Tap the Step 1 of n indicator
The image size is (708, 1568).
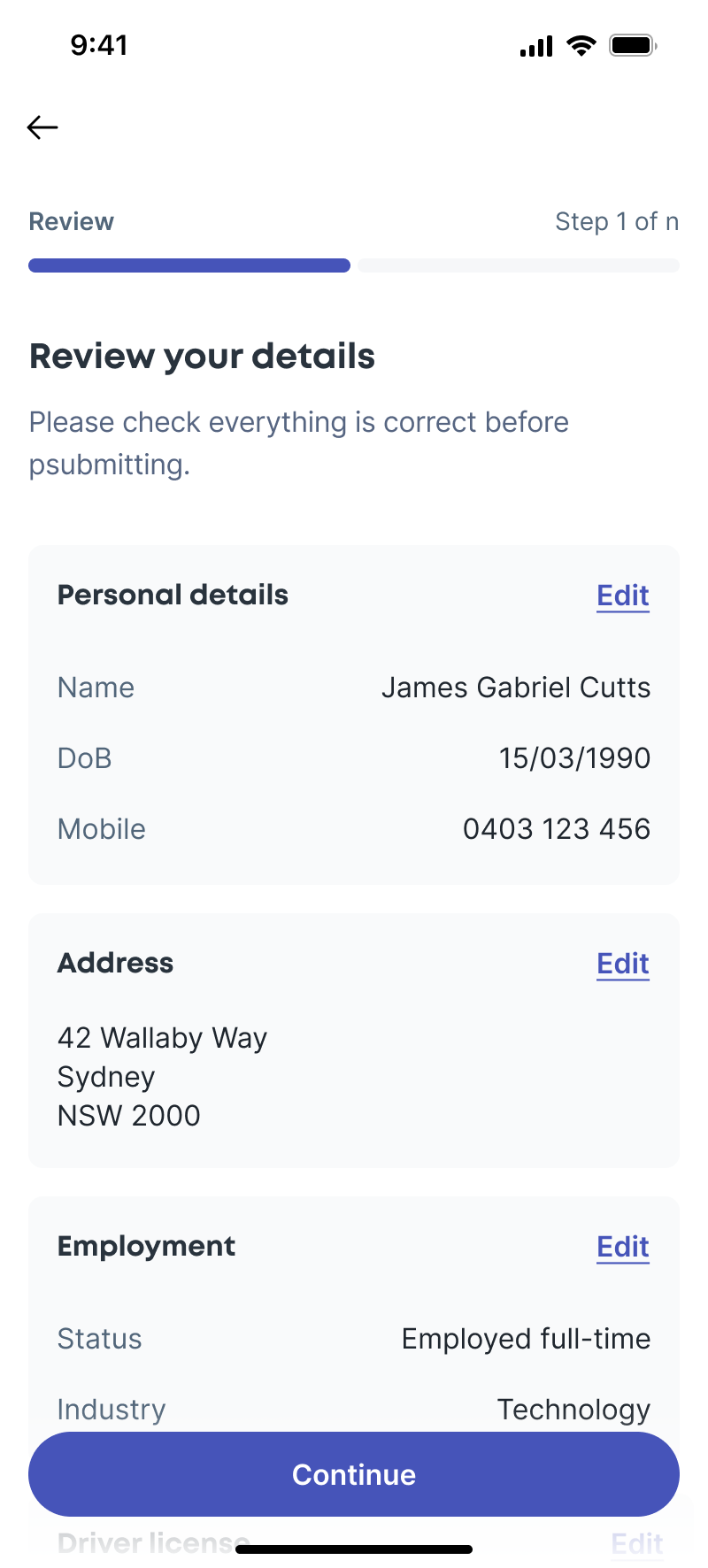(617, 221)
